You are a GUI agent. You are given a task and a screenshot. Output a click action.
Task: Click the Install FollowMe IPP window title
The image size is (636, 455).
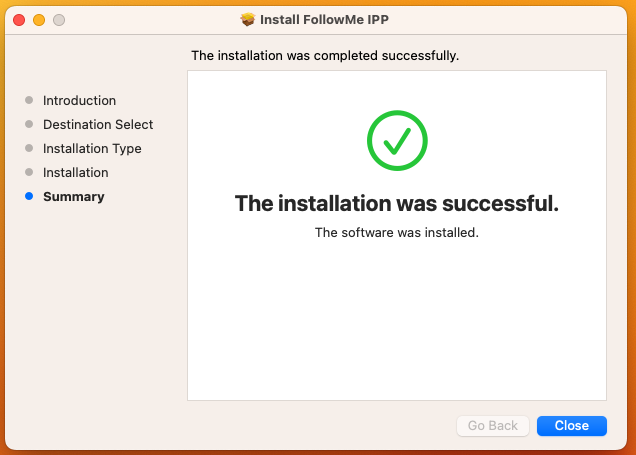[x=324, y=19]
